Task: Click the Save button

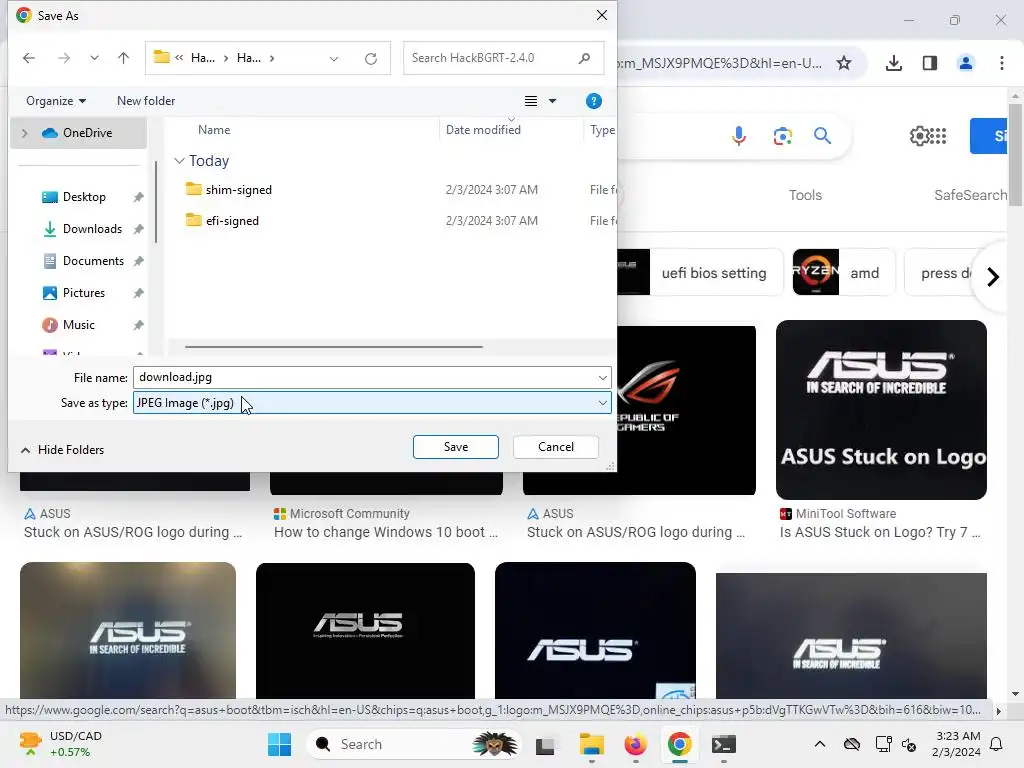Action: [x=456, y=447]
